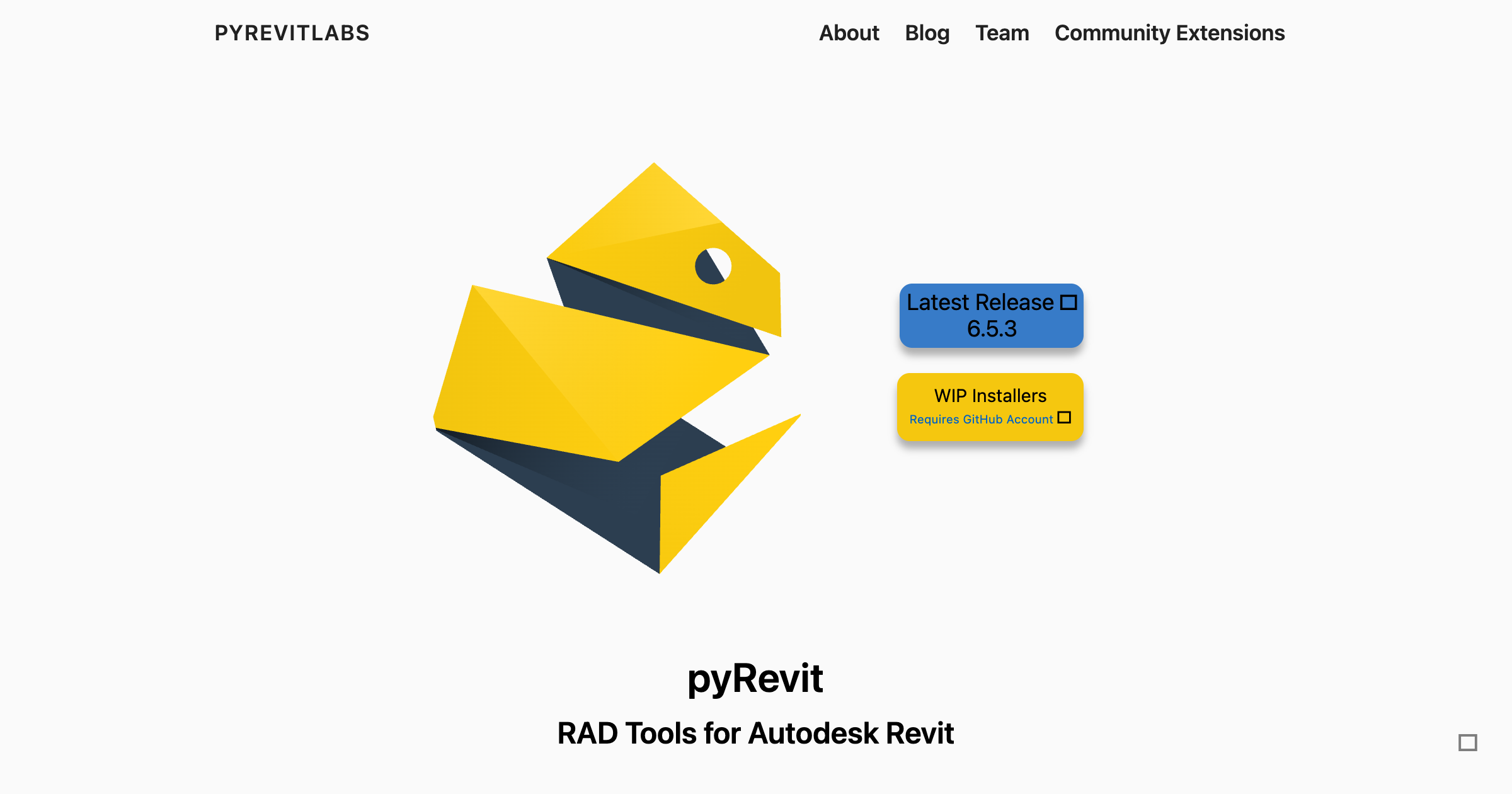The width and height of the screenshot is (1512, 794).
Task: Navigate to the Team page
Action: [x=1002, y=33]
